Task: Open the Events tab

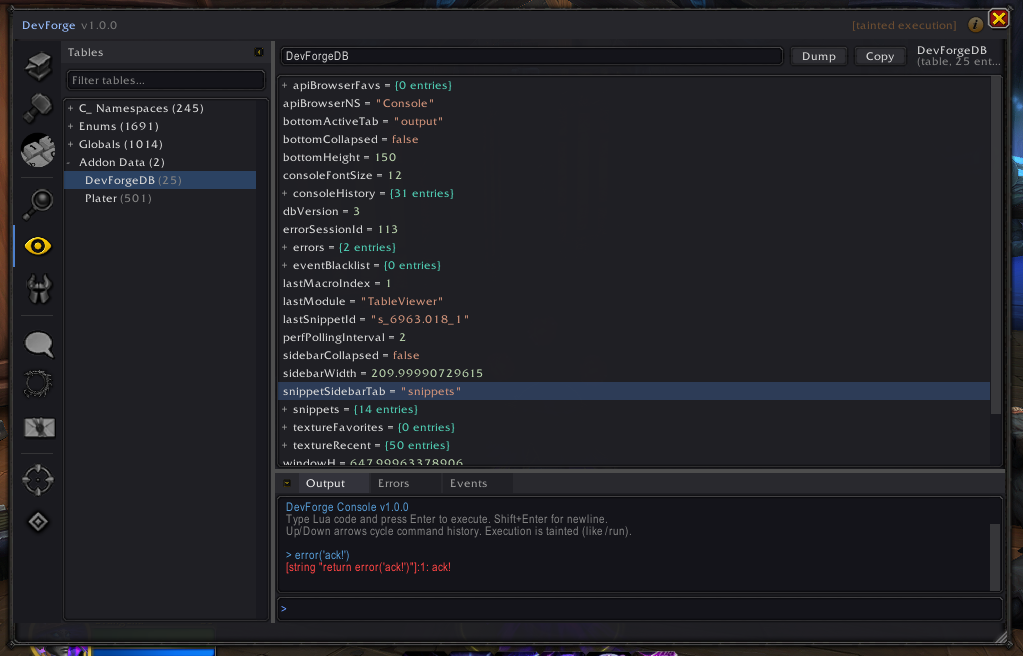Action: (468, 482)
